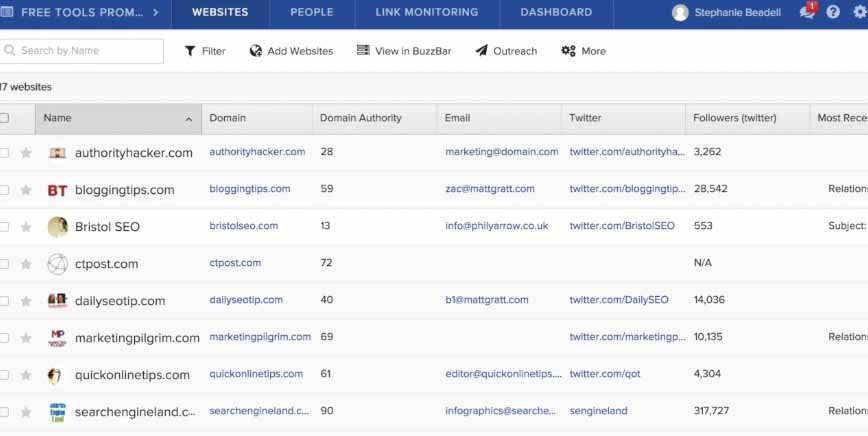Star the authorityhacker.com row

click(x=26, y=153)
